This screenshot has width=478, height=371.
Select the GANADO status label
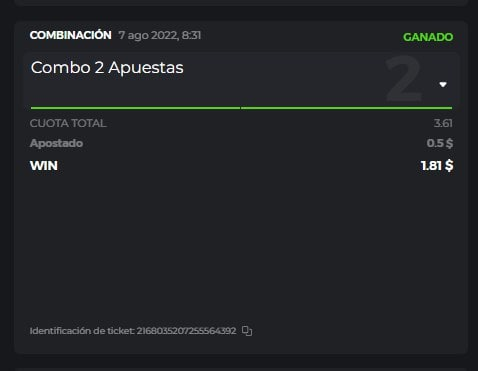click(428, 37)
